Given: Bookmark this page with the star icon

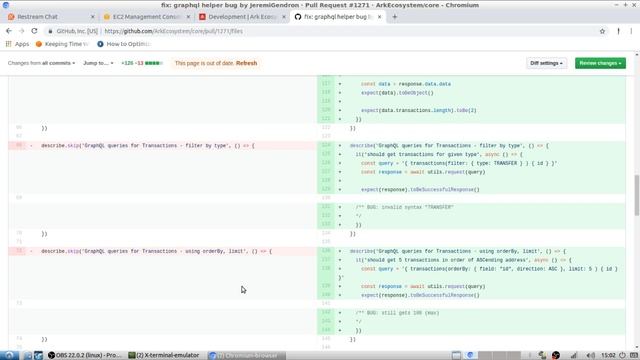Looking at the screenshot, I should tap(602, 31).
